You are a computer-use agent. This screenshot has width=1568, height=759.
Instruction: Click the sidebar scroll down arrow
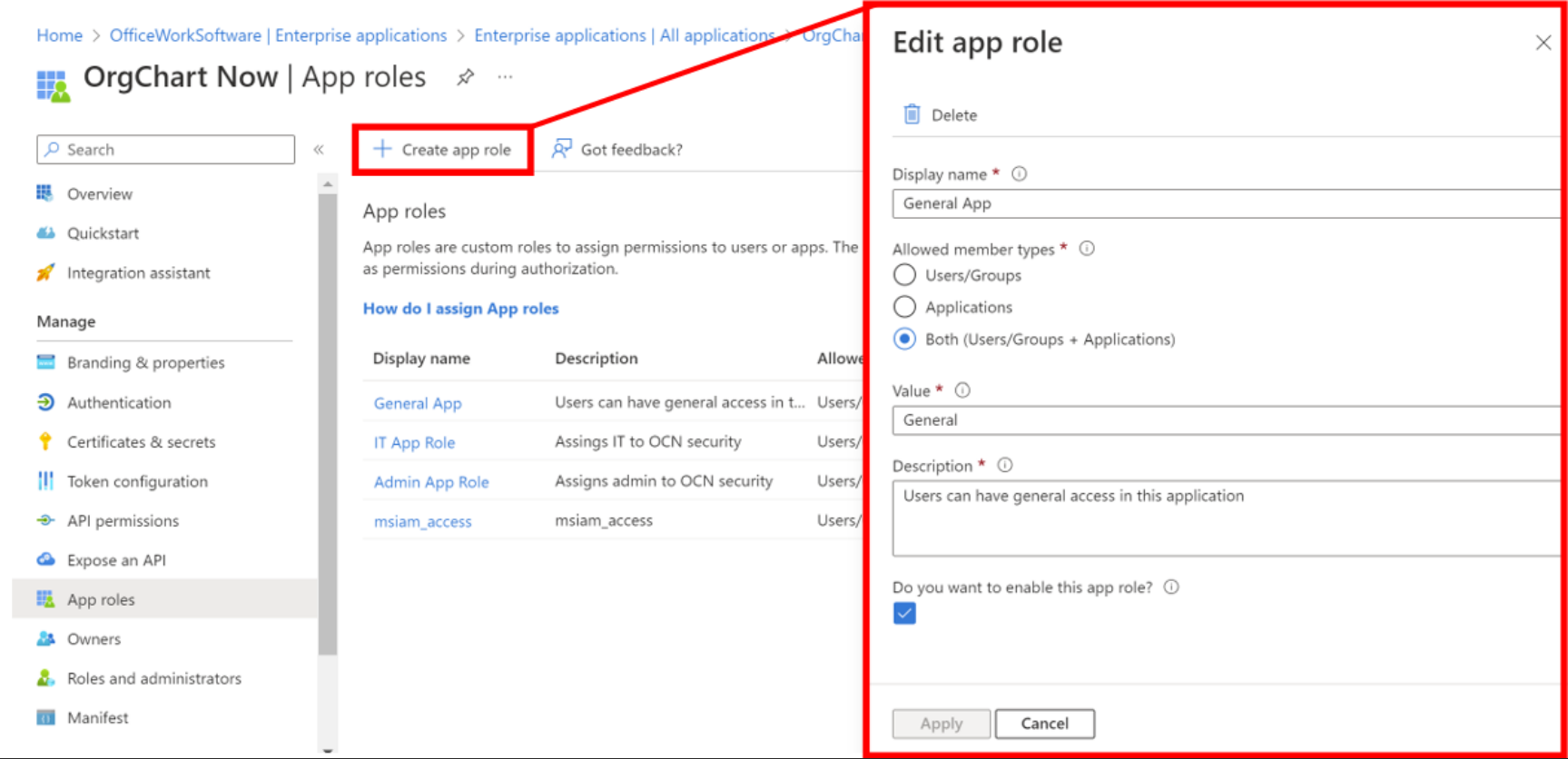(x=328, y=751)
